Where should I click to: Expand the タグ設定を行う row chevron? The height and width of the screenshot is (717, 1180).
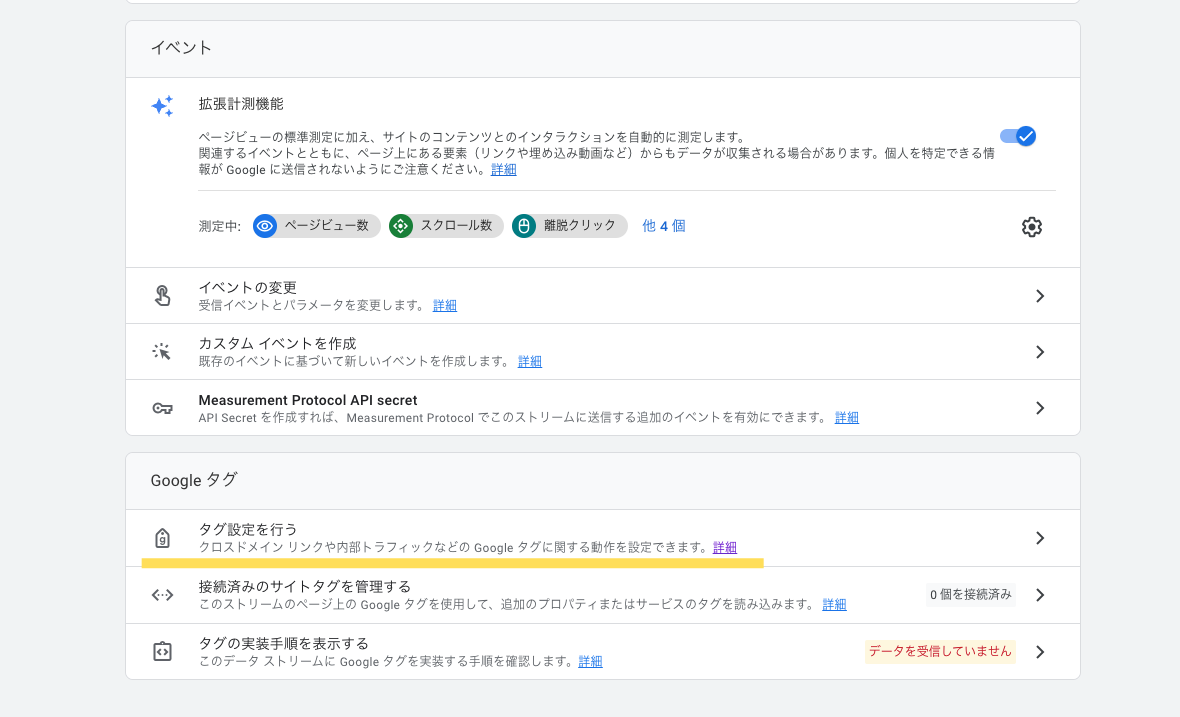click(1040, 538)
